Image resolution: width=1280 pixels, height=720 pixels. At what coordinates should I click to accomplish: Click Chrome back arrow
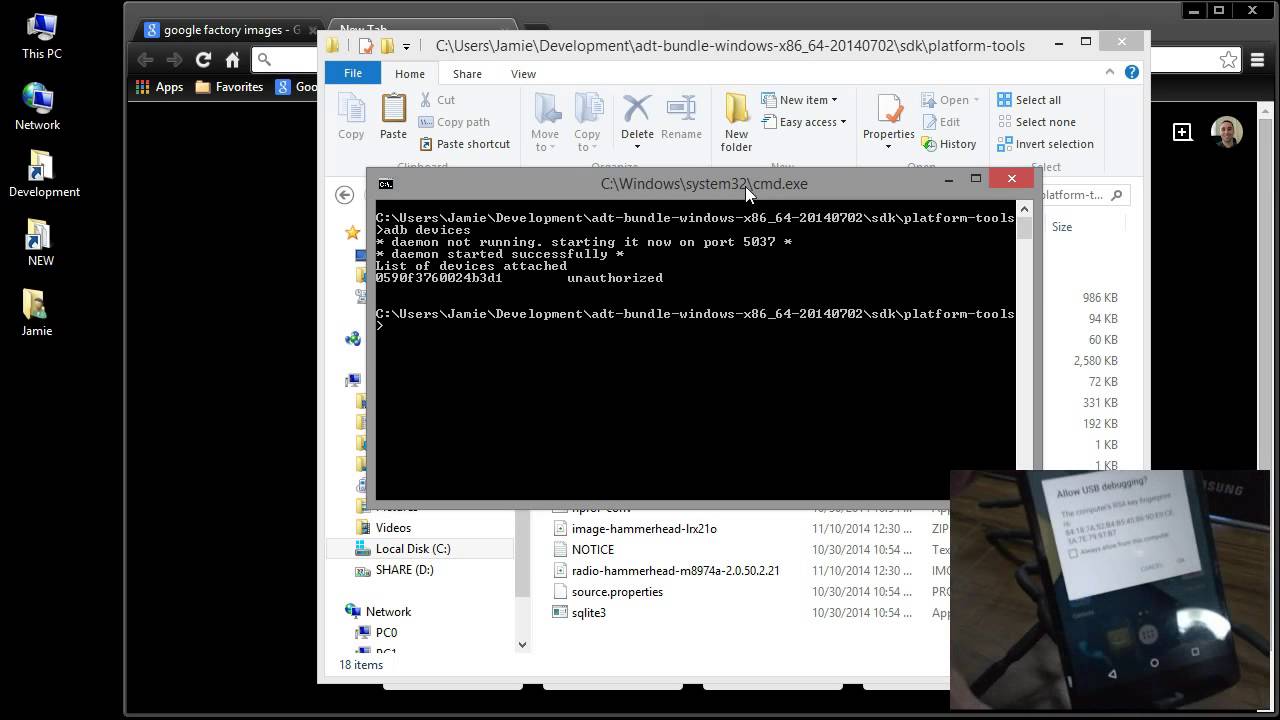pos(146,60)
